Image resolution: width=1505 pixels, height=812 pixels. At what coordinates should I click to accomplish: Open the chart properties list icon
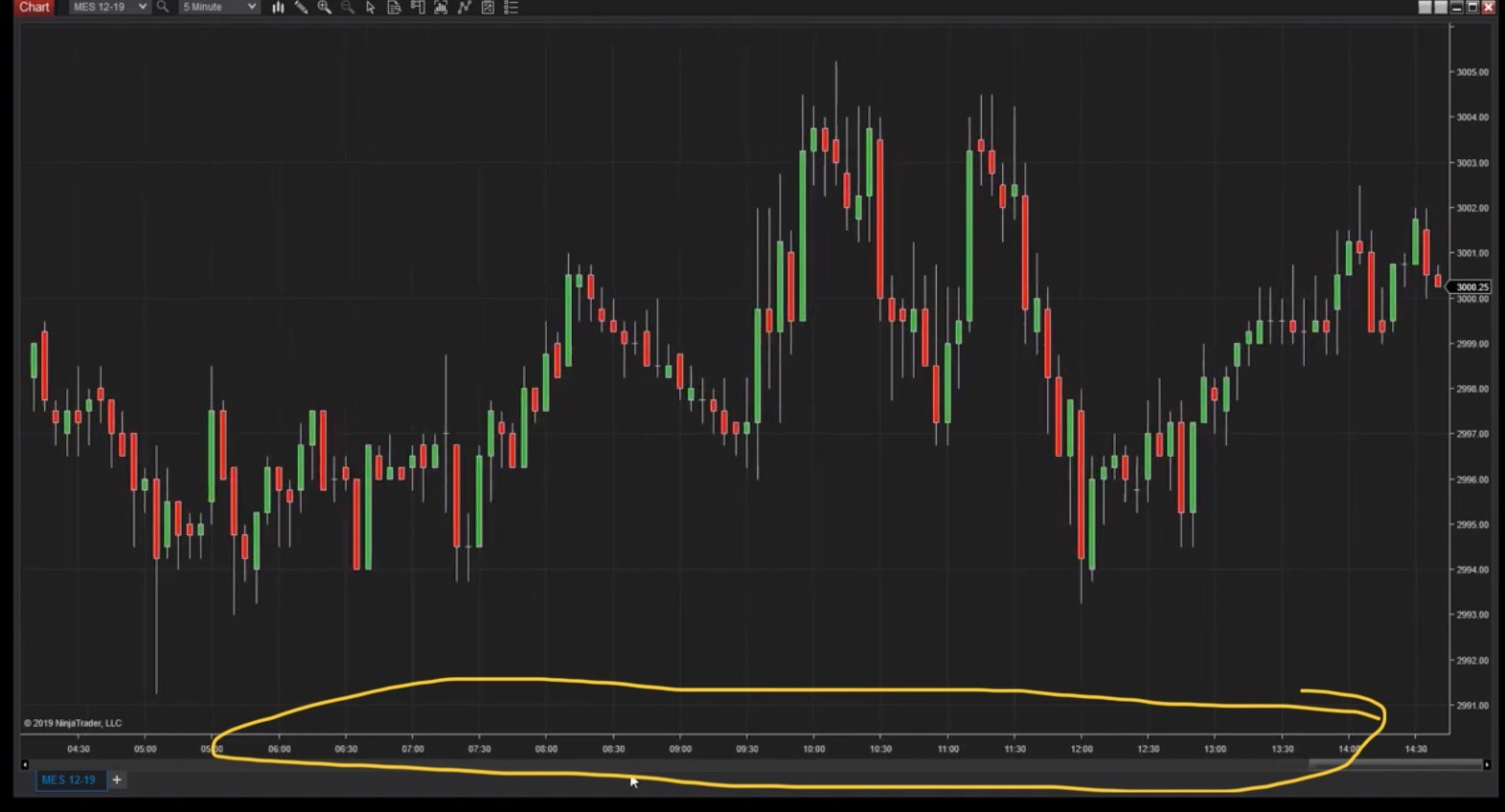512,7
